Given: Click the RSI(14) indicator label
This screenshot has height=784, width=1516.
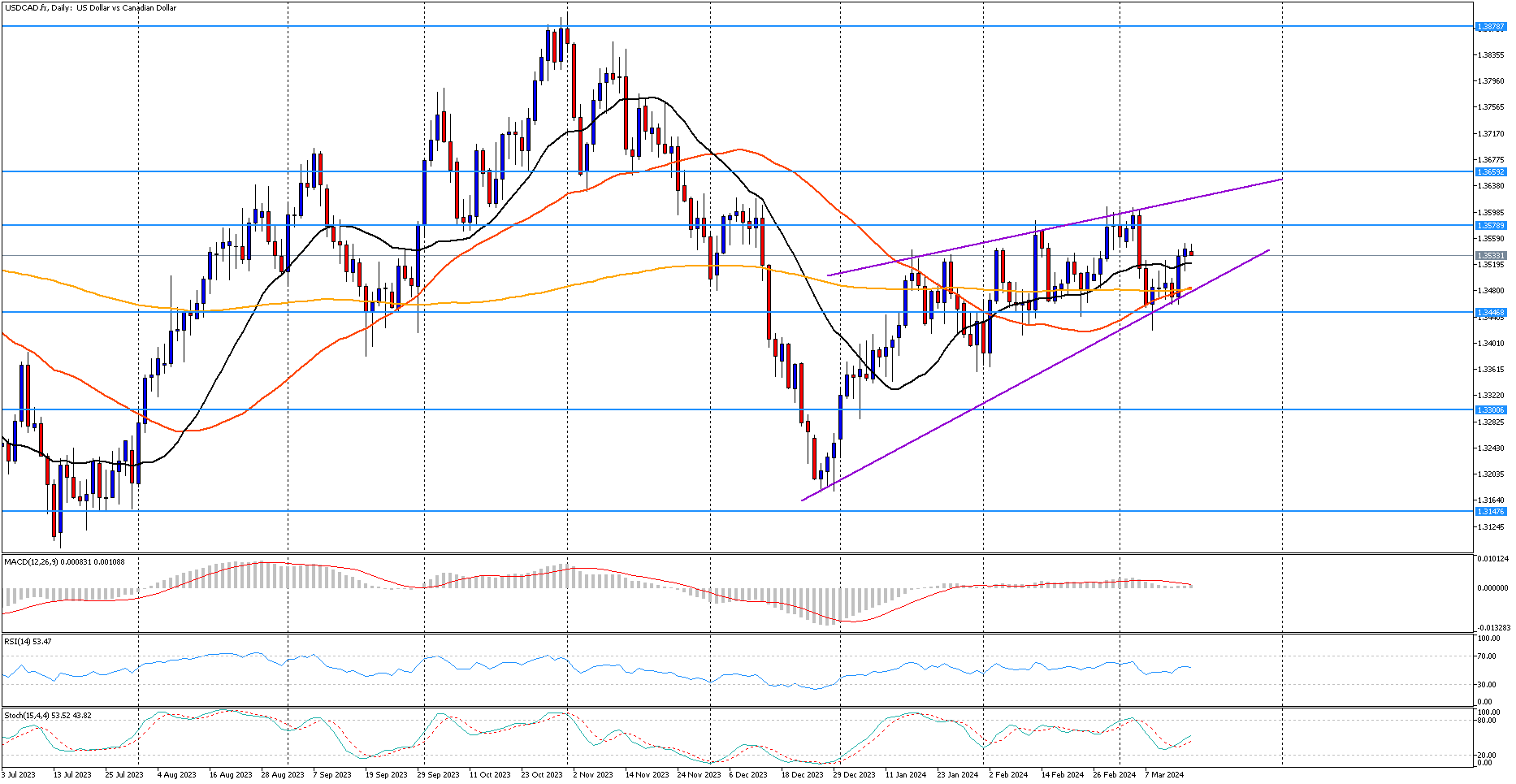Looking at the screenshot, I should point(28,642).
